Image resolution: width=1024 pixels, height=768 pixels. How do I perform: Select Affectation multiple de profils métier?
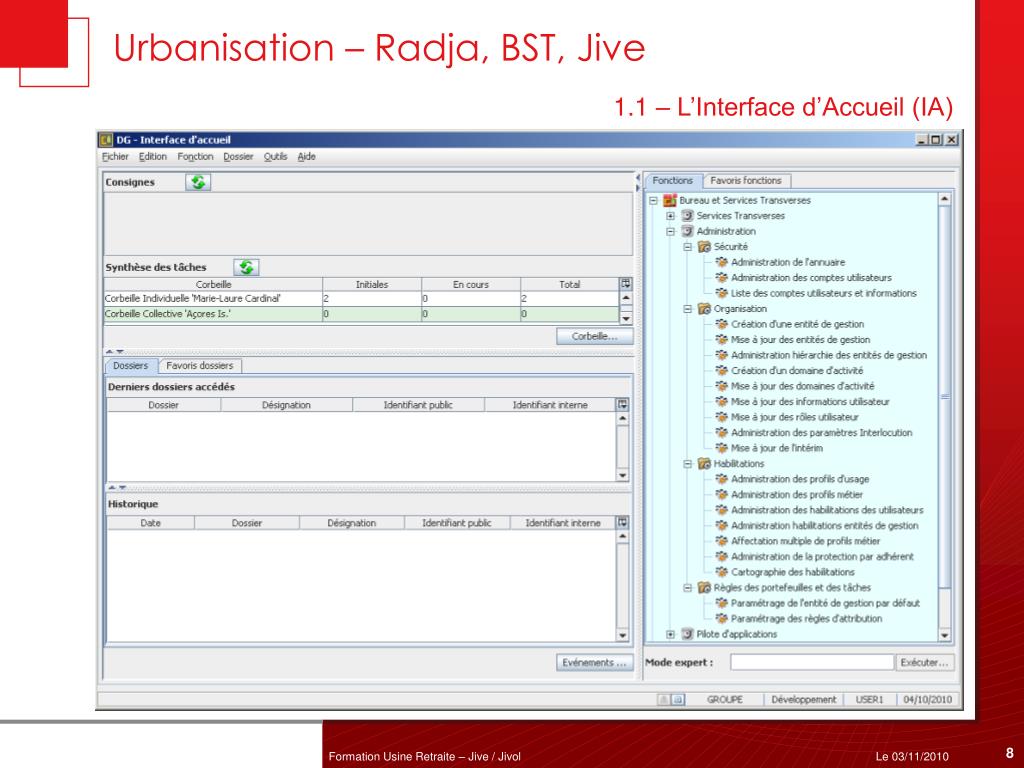click(805, 541)
